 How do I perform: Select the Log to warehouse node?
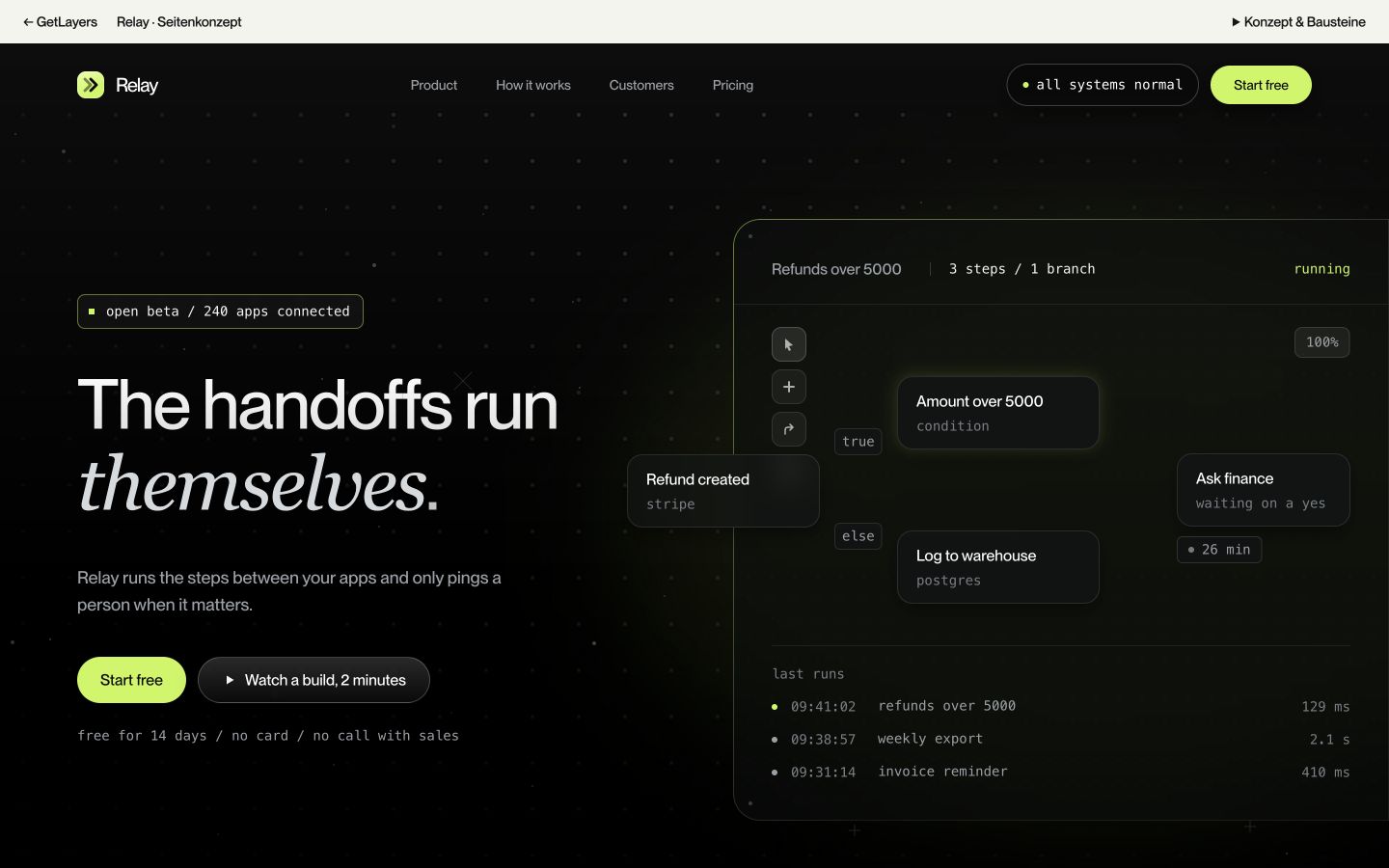pyautogui.click(x=998, y=567)
